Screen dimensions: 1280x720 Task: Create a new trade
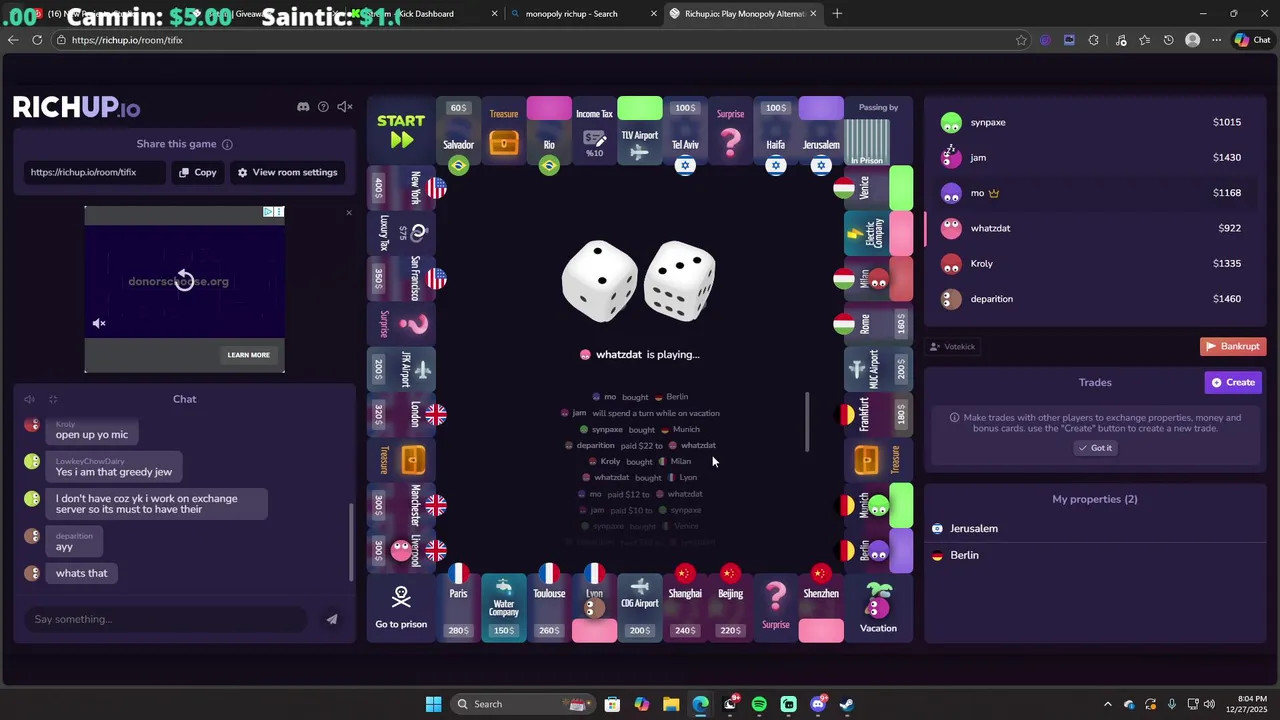click(x=1233, y=382)
